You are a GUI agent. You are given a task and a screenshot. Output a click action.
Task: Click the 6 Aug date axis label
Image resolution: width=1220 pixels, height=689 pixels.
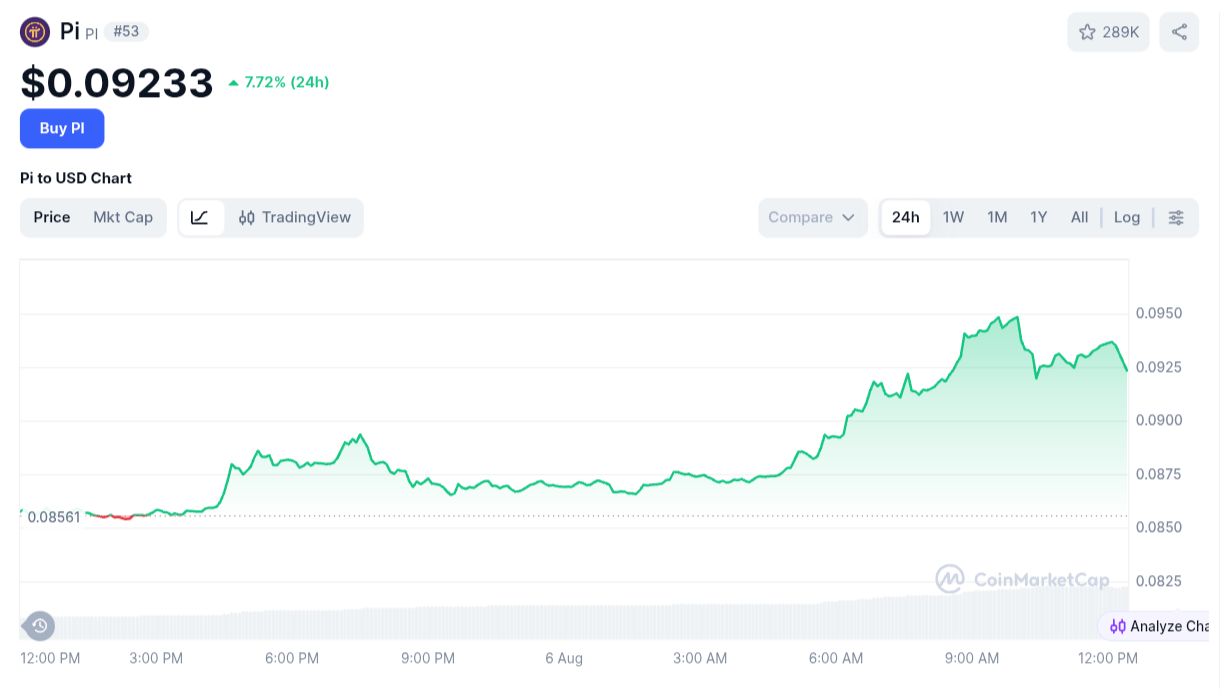(x=564, y=658)
